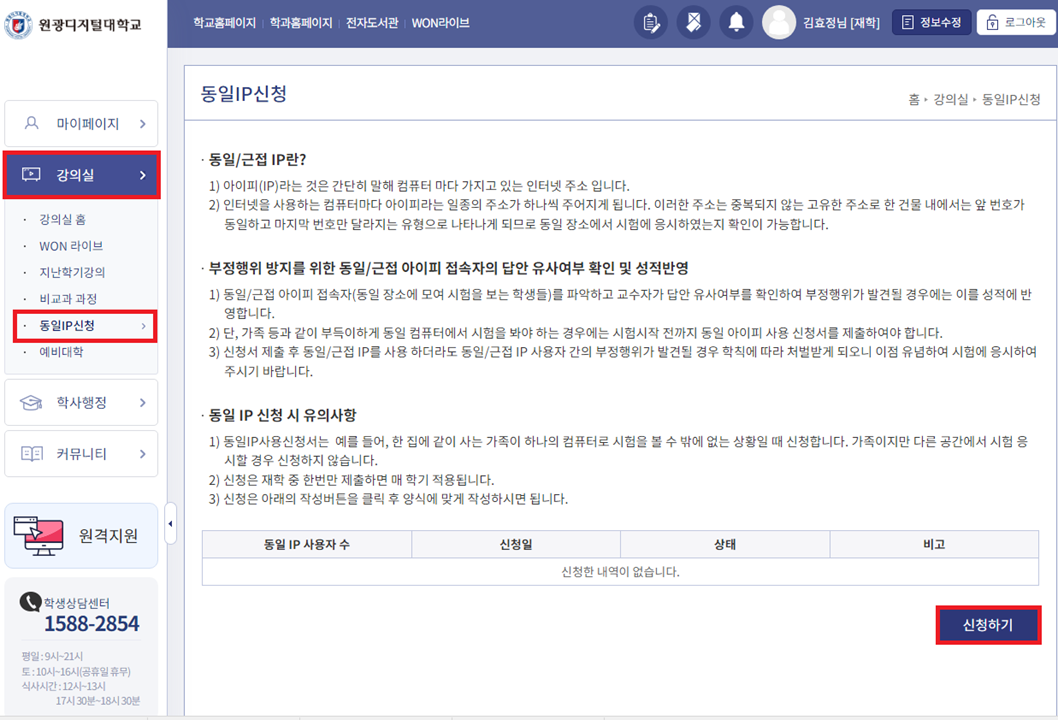Image resolution: width=1058 pixels, height=720 pixels.
Task: Go to WON라이브 in top menu
Action: pyautogui.click(x=441, y=22)
